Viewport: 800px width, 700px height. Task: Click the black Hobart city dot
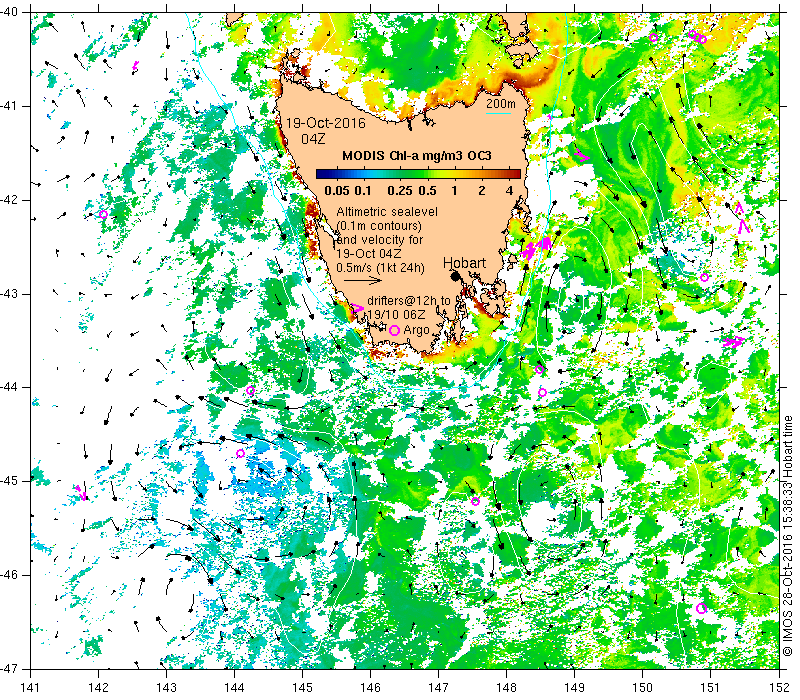456,276
